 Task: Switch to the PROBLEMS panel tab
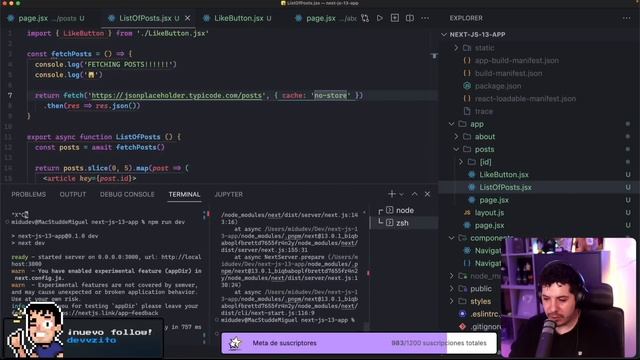point(29,194)
